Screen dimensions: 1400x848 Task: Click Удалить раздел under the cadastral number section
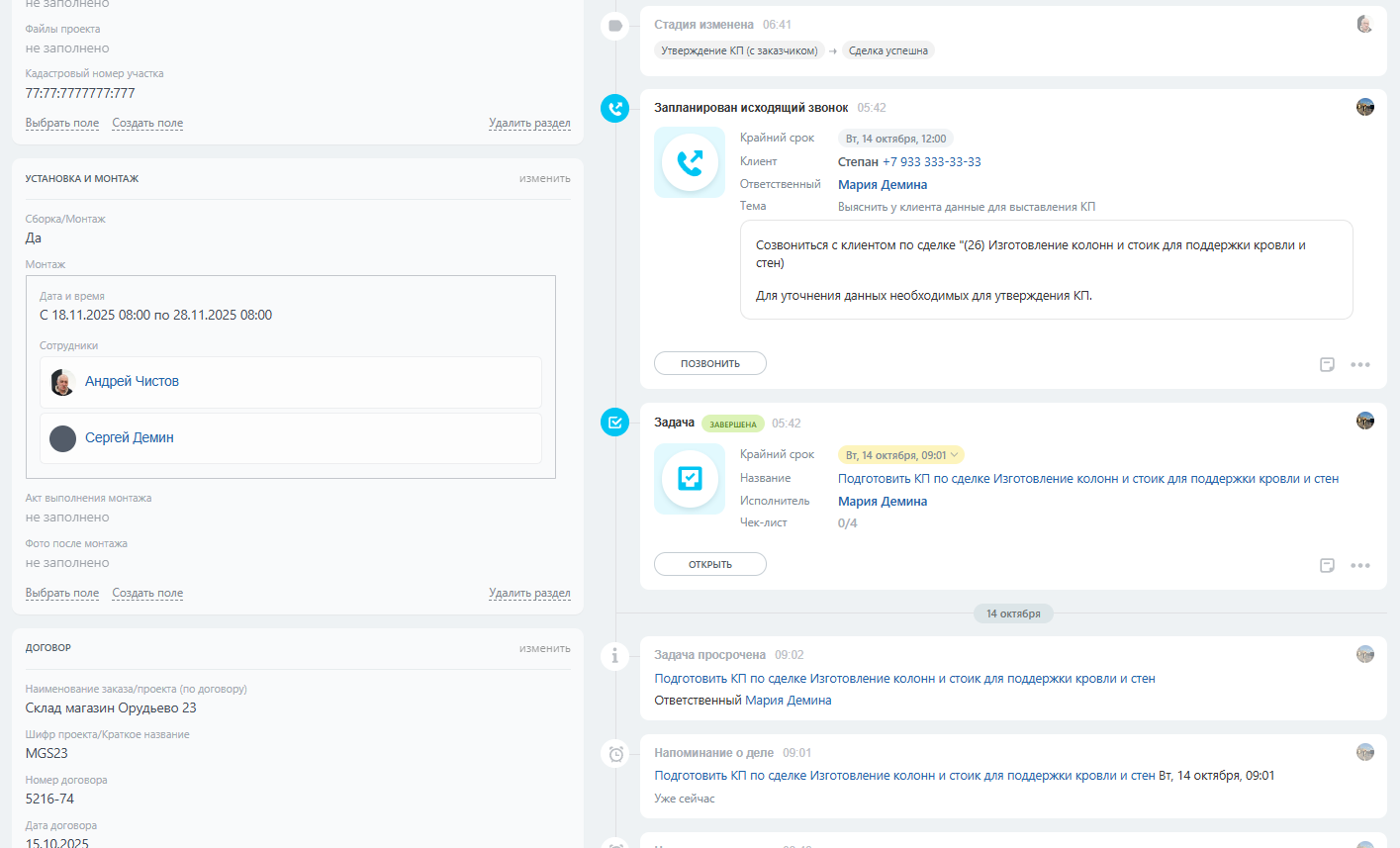(x=529, y=124)
